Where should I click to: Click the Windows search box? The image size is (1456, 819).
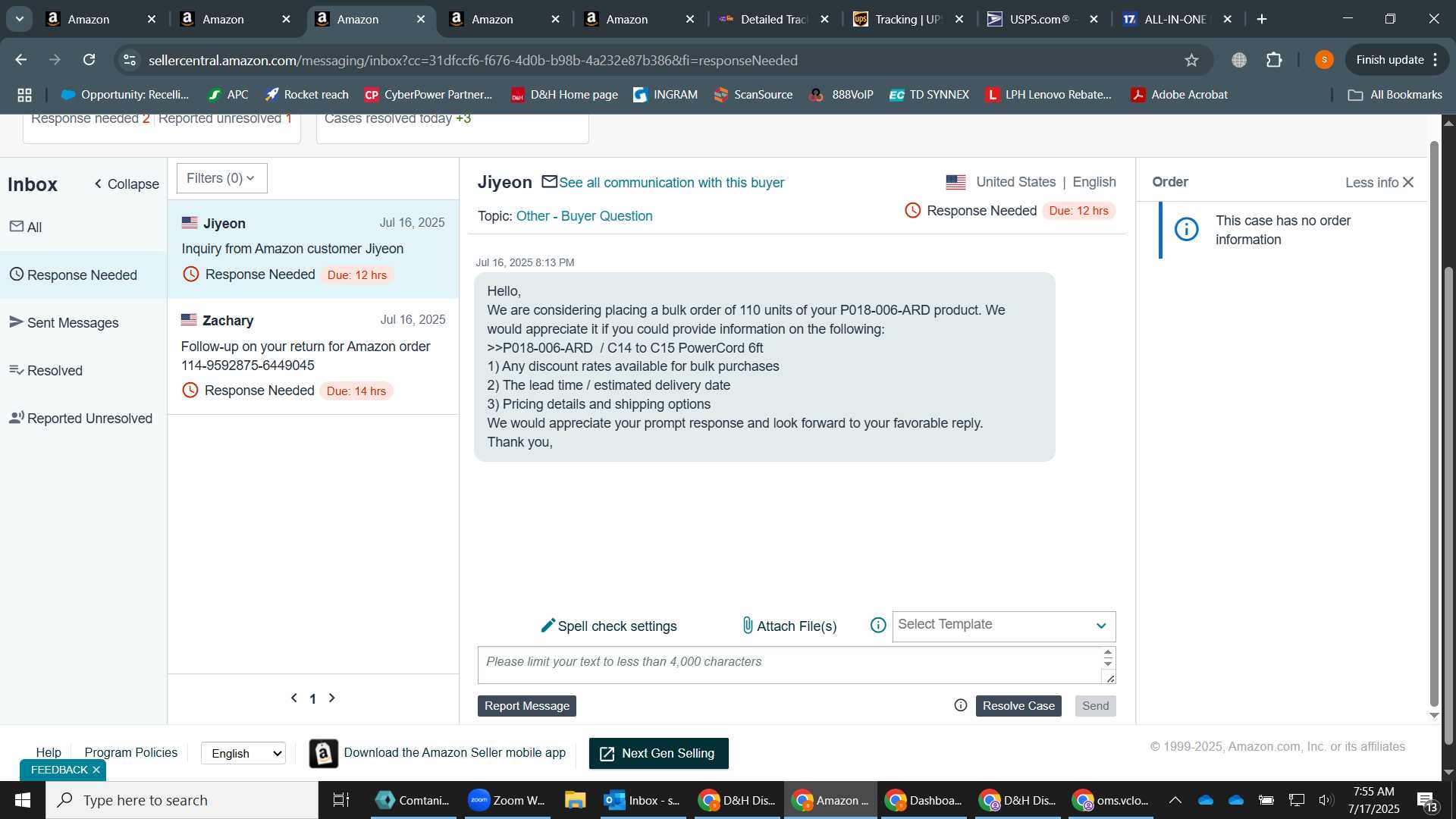(182, 800)
